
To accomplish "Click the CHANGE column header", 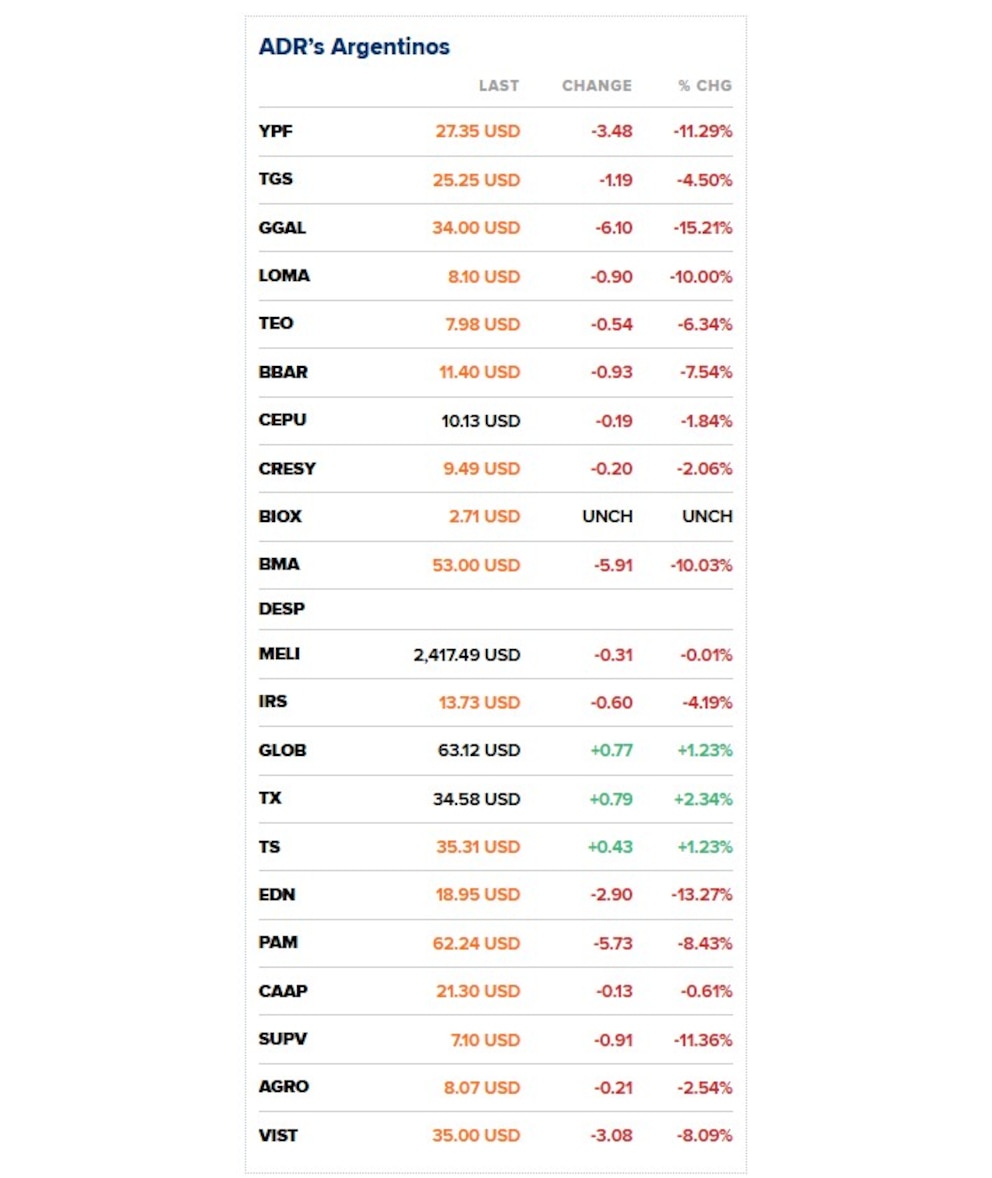I will click(597, 86).
